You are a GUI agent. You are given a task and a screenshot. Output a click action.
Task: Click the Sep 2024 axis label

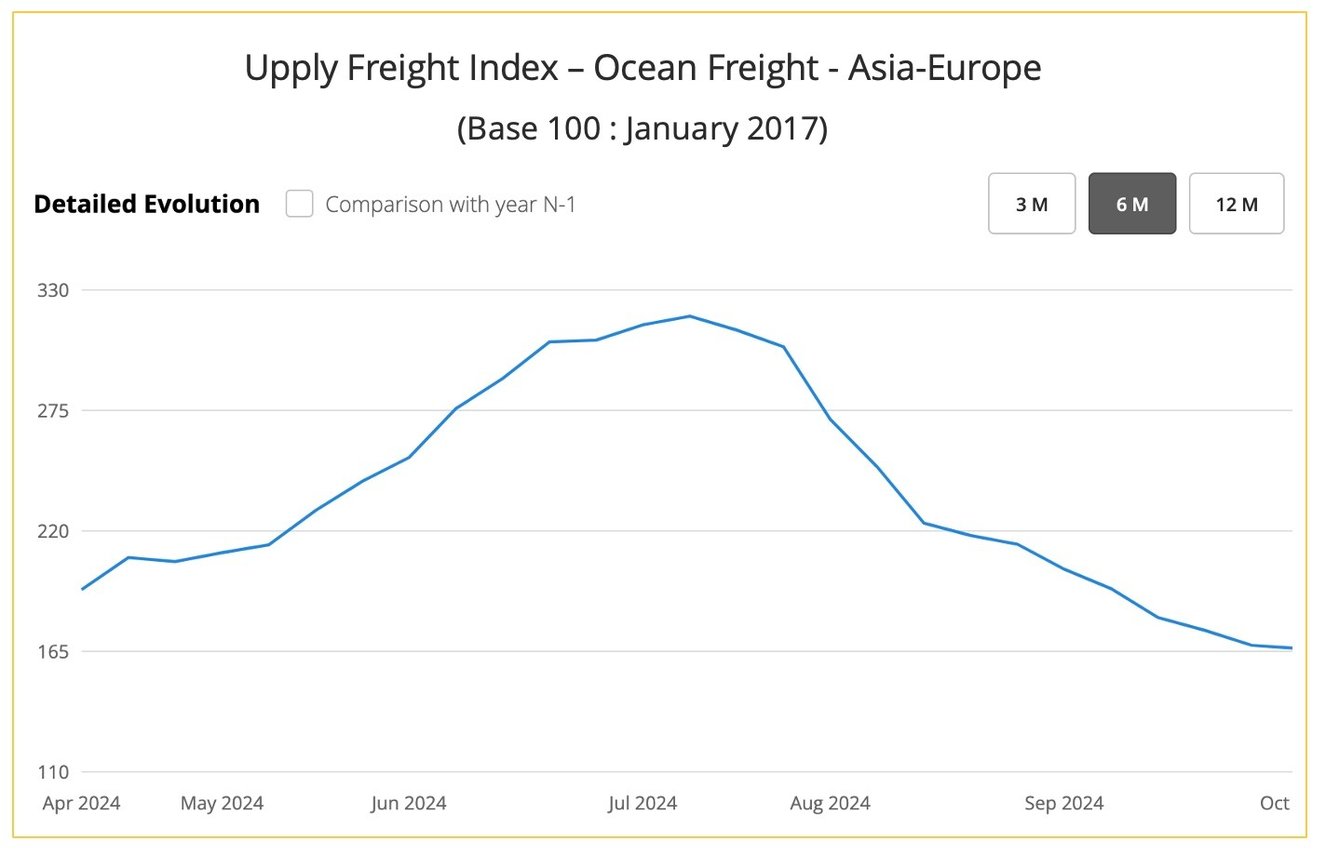tap(1064, 803)
